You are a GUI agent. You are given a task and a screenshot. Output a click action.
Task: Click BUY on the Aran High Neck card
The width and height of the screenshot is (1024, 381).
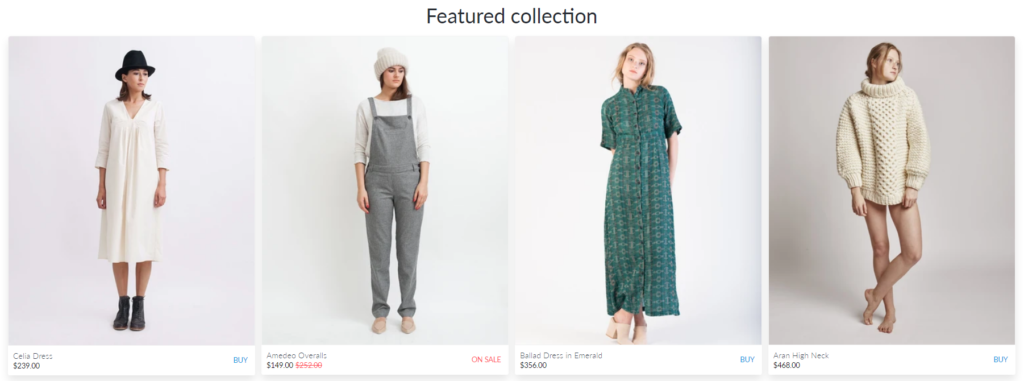(1000, 359)
